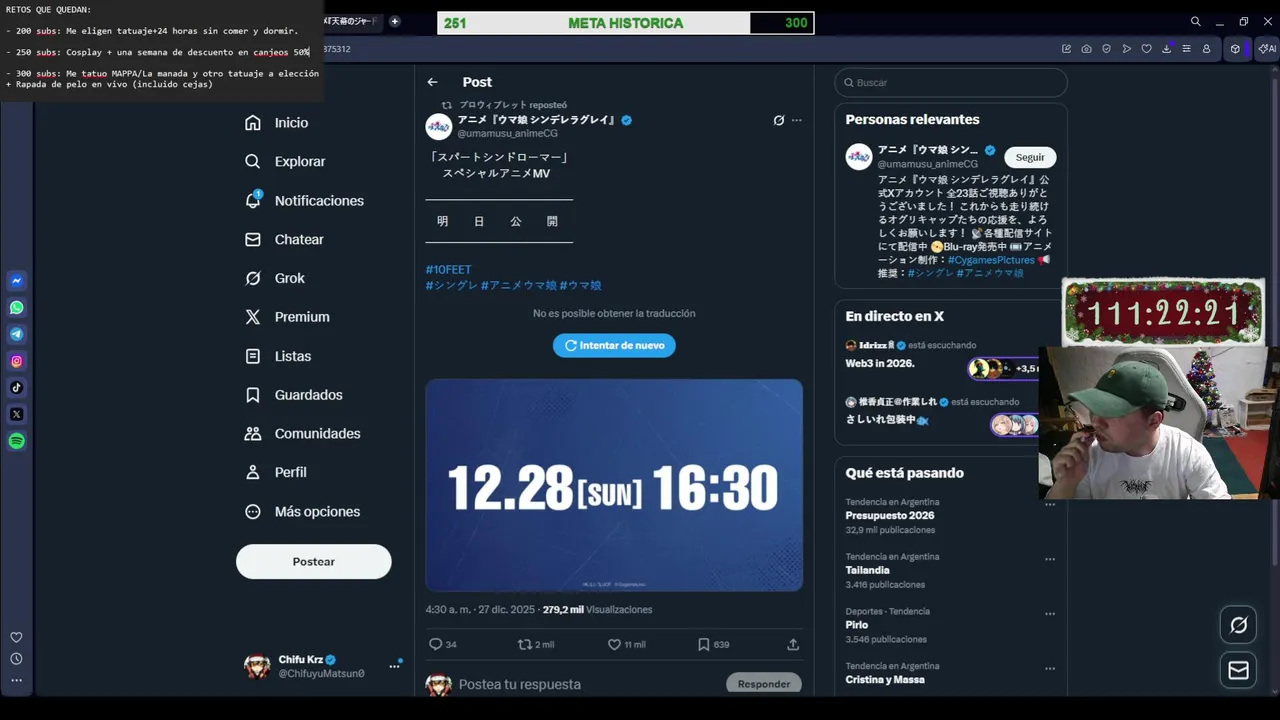Screen dimensions: 1280x720
Task: Focus the Buscar search field
Action: (x=951, y=82)
